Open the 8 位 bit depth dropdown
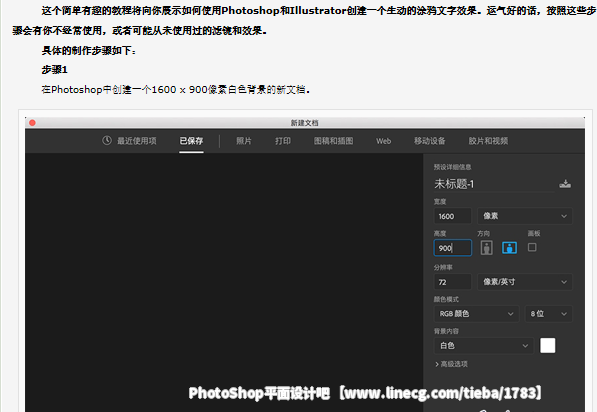Image resolution: width=597 pixels, height=412 pixels. point(548,314)
